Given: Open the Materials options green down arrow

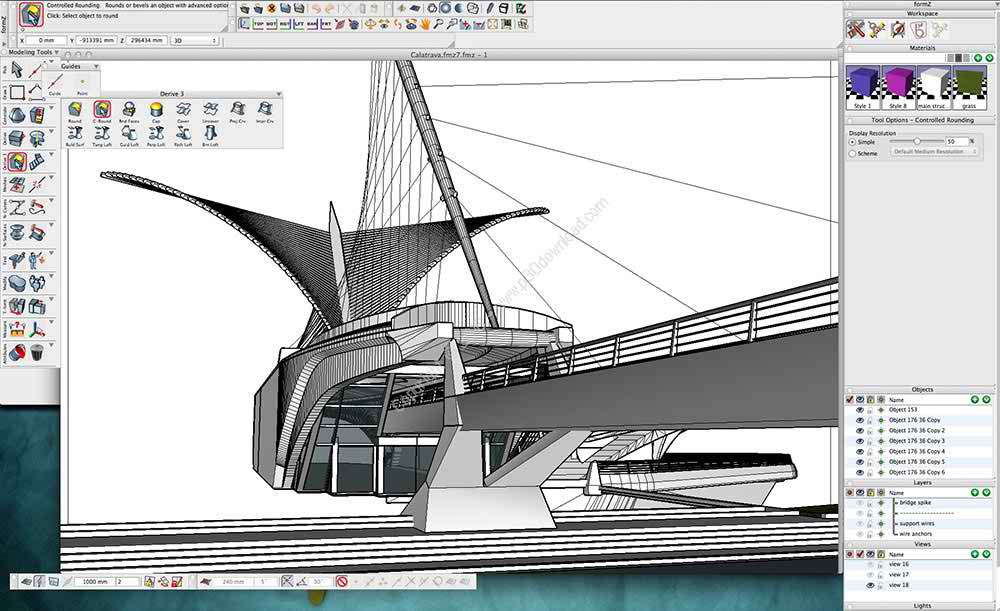Looking at the screenshot, I should [x=989, y=58].
